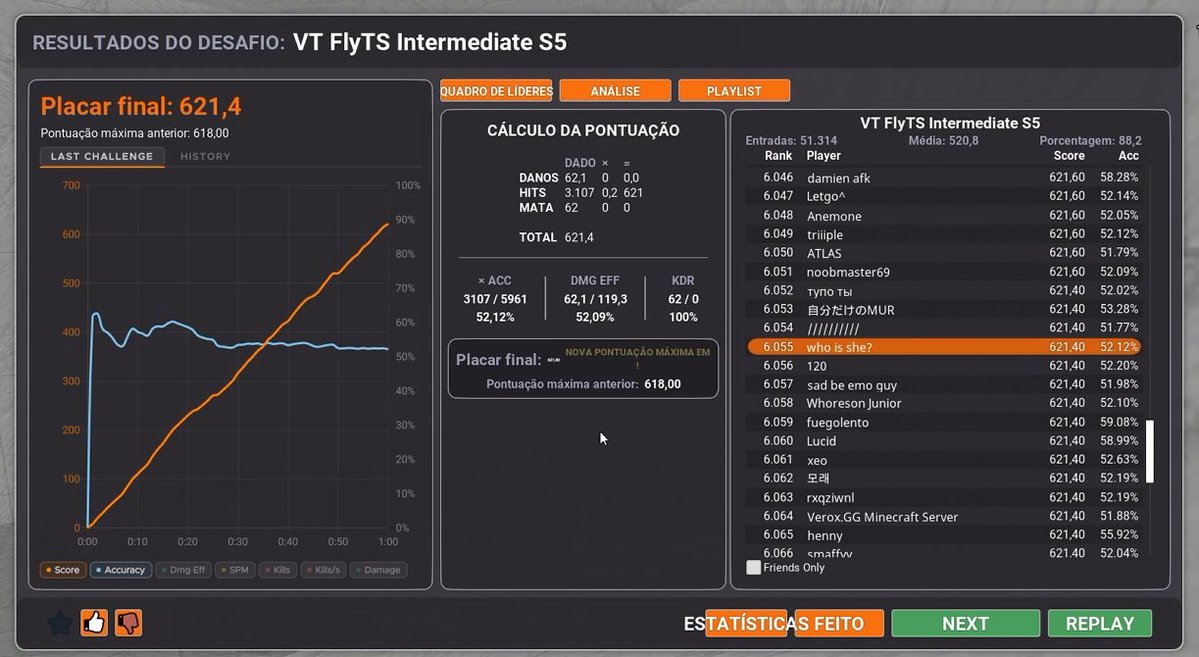The height and width of the screenshot is (657, 1199).
Task: Click the '3107 / 5961' accuracy value
Action: [x=495, y=299]
